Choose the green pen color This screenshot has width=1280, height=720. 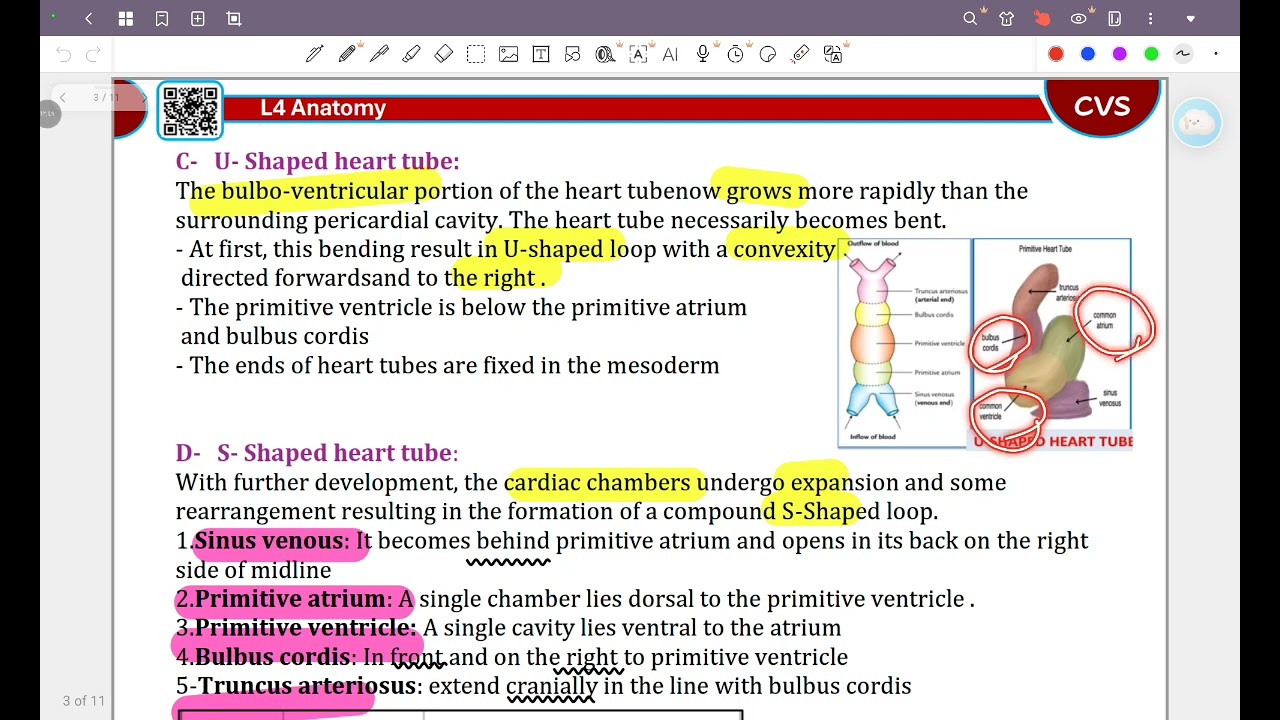click(x=1152, y=54)
